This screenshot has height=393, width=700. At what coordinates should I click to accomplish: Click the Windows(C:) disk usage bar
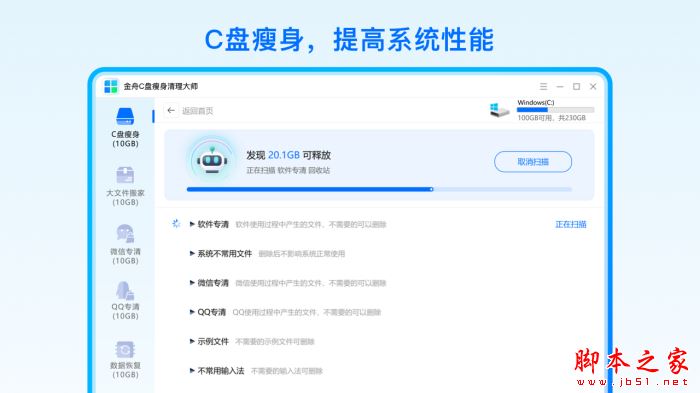click(x=555, y=110)
